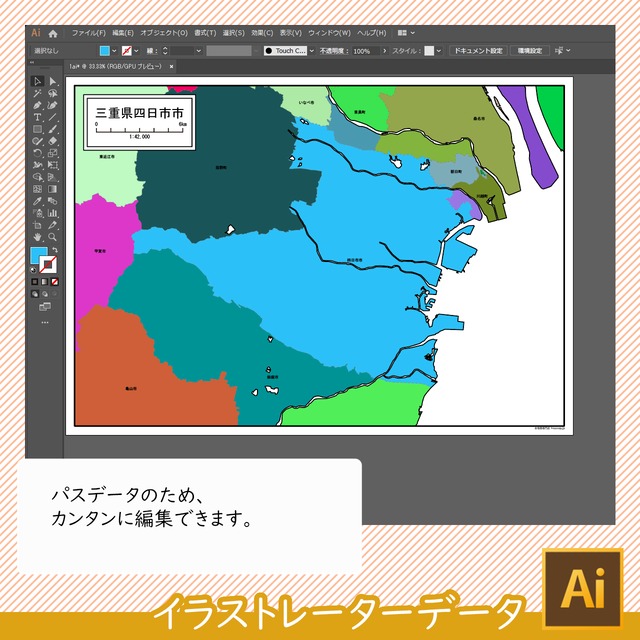The image size is (640, 640).
Task: Set toolbar paint mode to Gradient
Action: (x=44, y=282)
